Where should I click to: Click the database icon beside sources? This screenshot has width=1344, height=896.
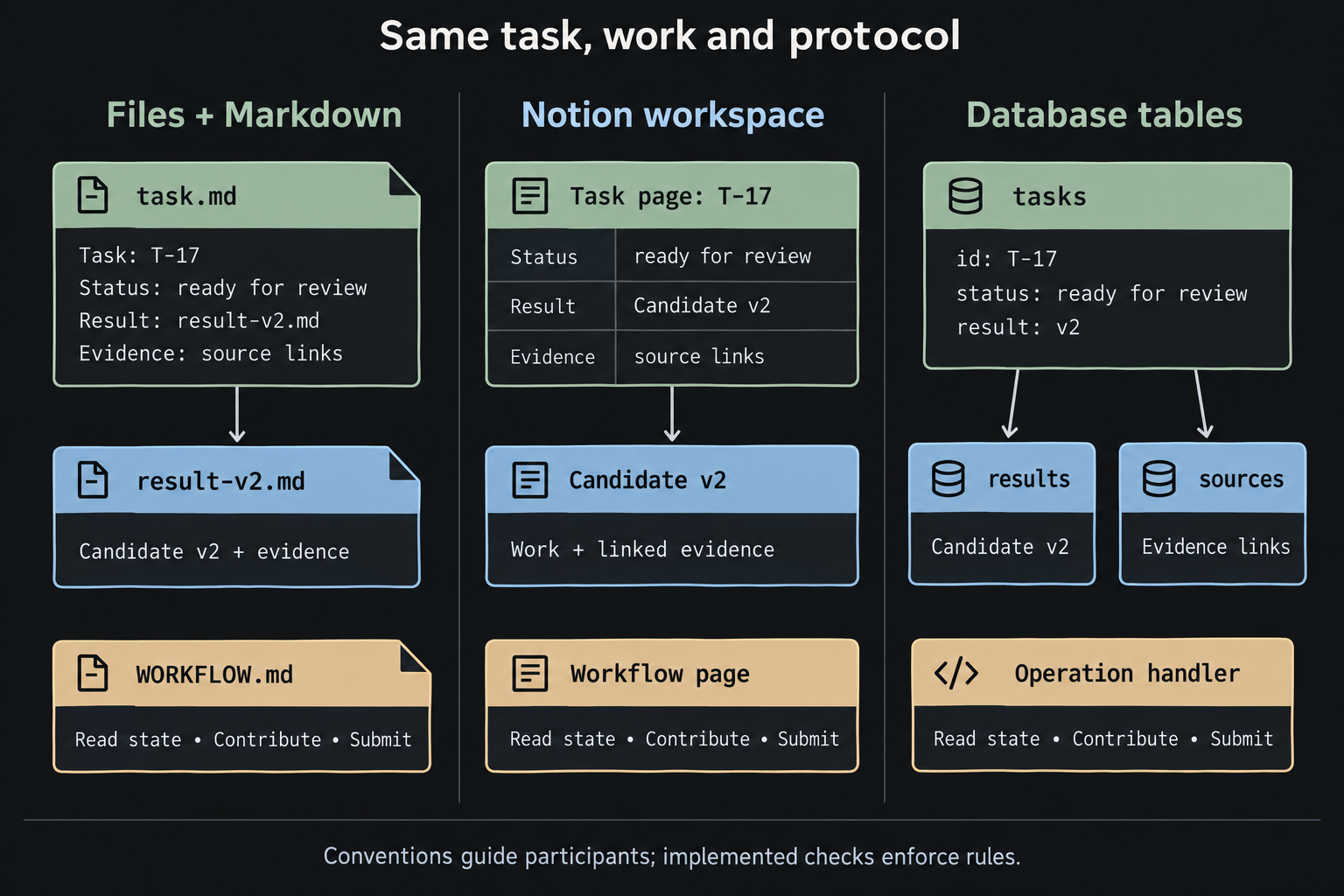1159,479
